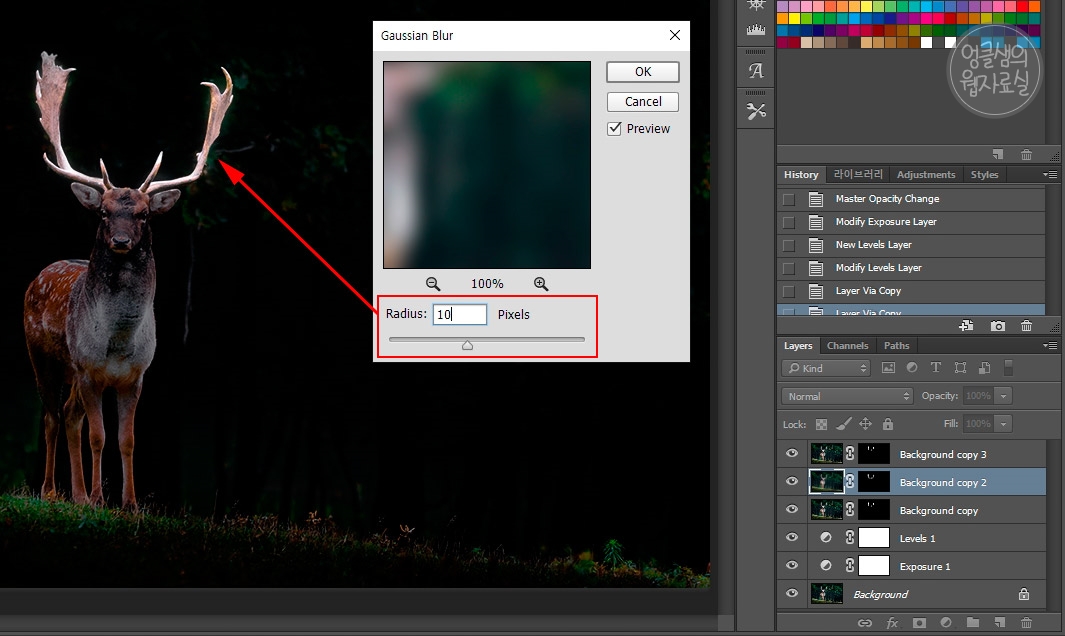Set history brush source at Modify Exposure Layer
This screenshot has width=1065, height=636.
click(789, 222)
